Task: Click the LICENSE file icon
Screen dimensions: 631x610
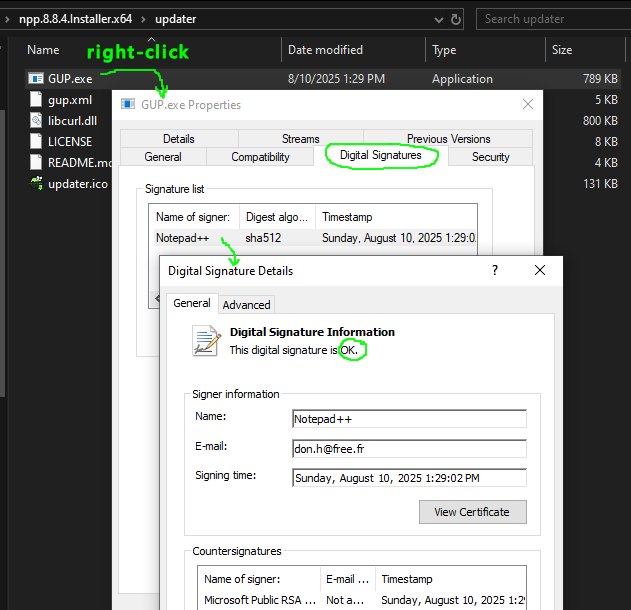Action: pos(36,142)
